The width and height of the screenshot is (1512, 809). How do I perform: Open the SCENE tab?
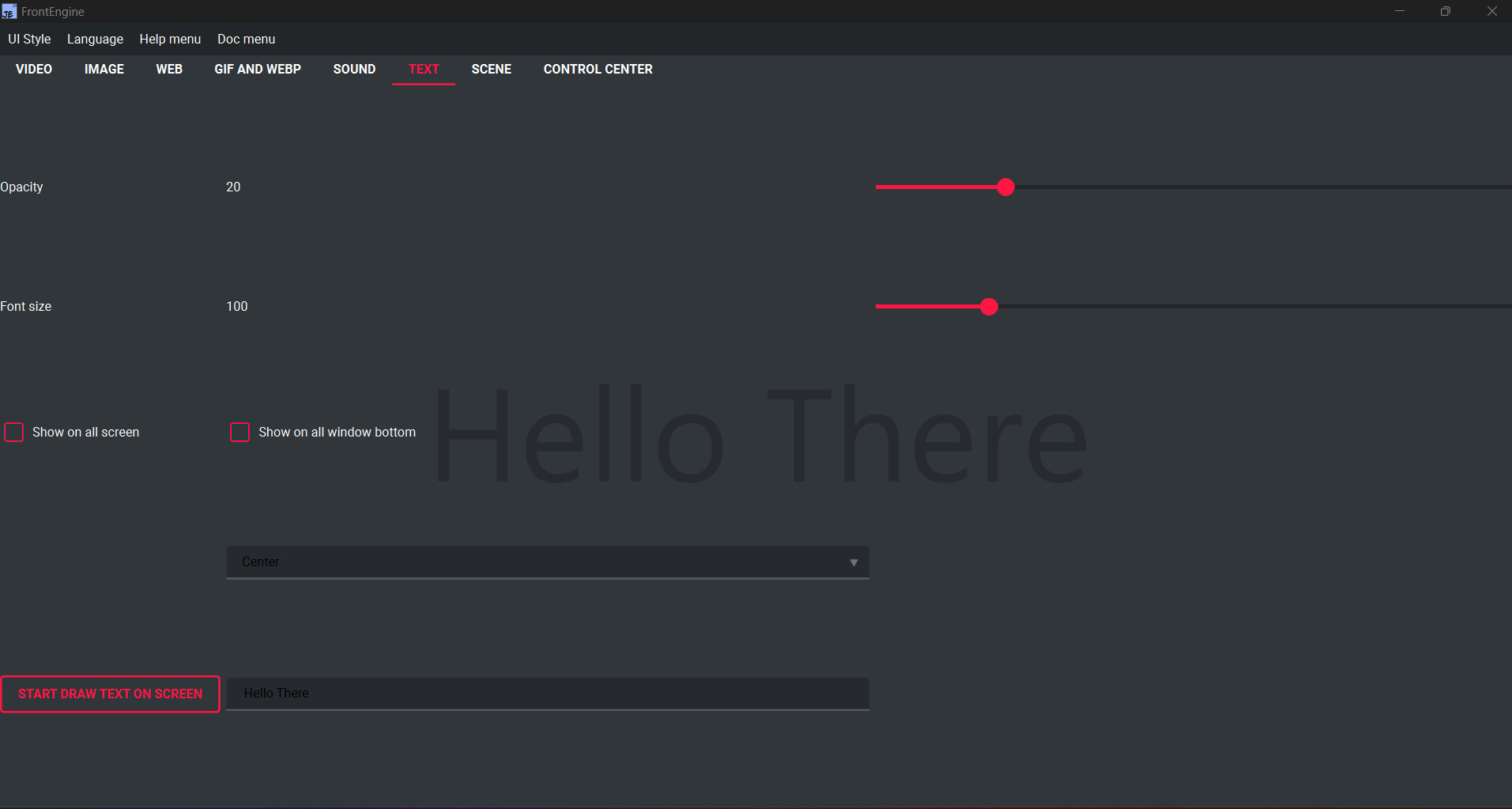(x=491, y=70)
